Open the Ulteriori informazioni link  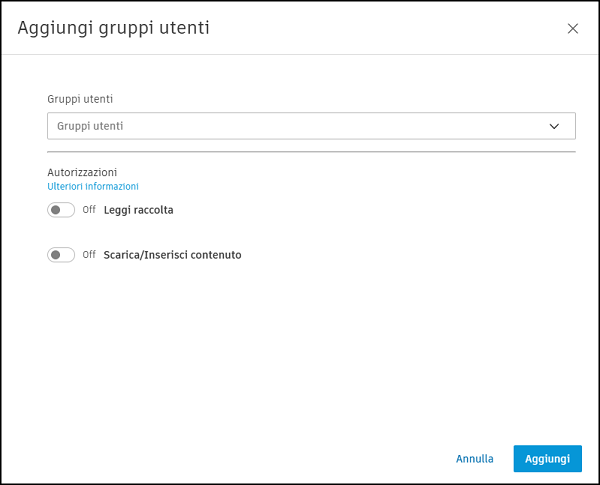coord(92,187)
